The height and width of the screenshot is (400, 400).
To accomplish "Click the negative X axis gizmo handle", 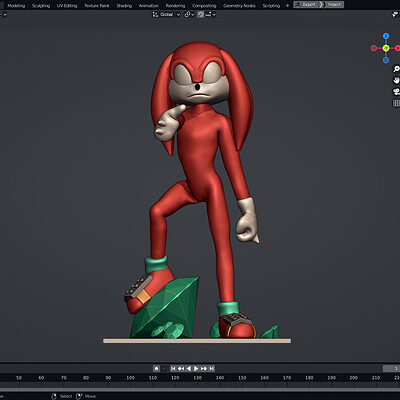I will (x=374, y=48).
